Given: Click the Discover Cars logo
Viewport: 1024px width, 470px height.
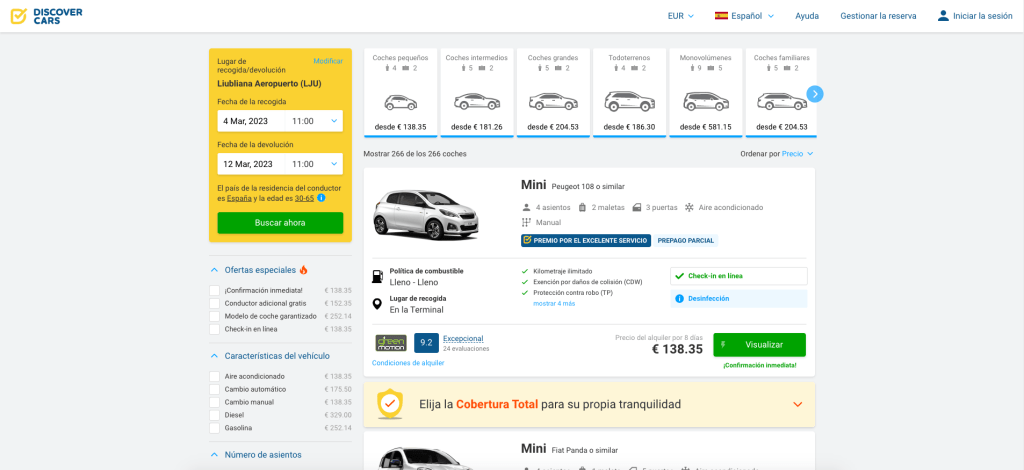Looking at the screenshot, I should pyautogui.click(x=46, y=16).
